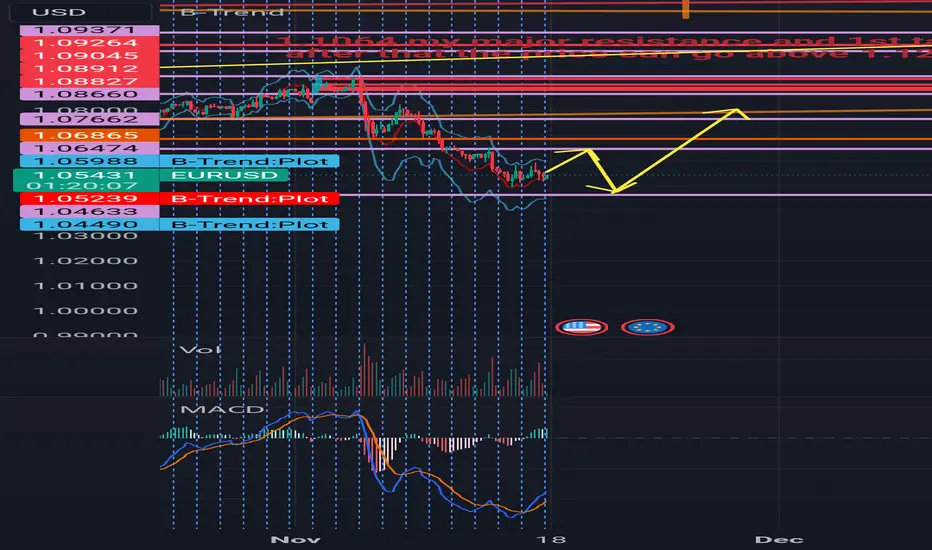Click the EU flag economic event icon
Viewport: 932px width, 550px height.
click(647, 327)
